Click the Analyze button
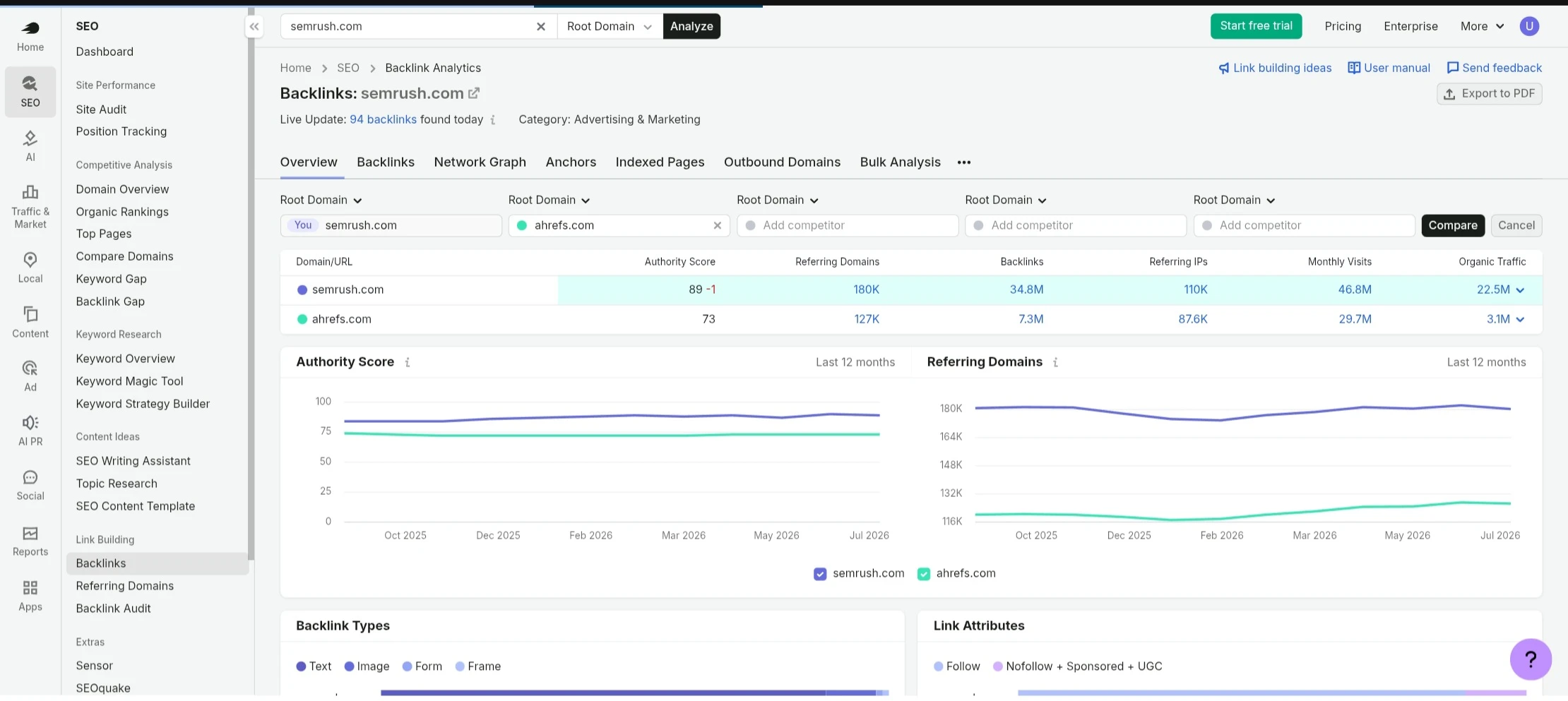Viewport: 1568px width, 701px height. click(691, 26)
